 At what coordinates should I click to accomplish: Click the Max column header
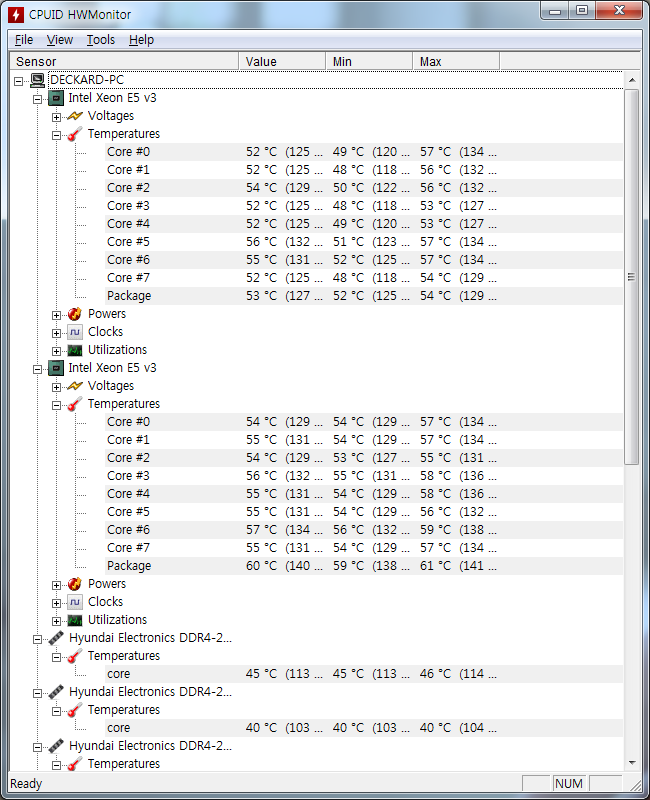point(456,61)
